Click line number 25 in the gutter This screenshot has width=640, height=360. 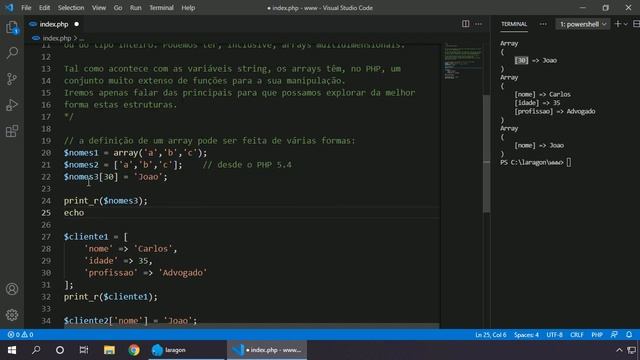(x=46, y=213)
